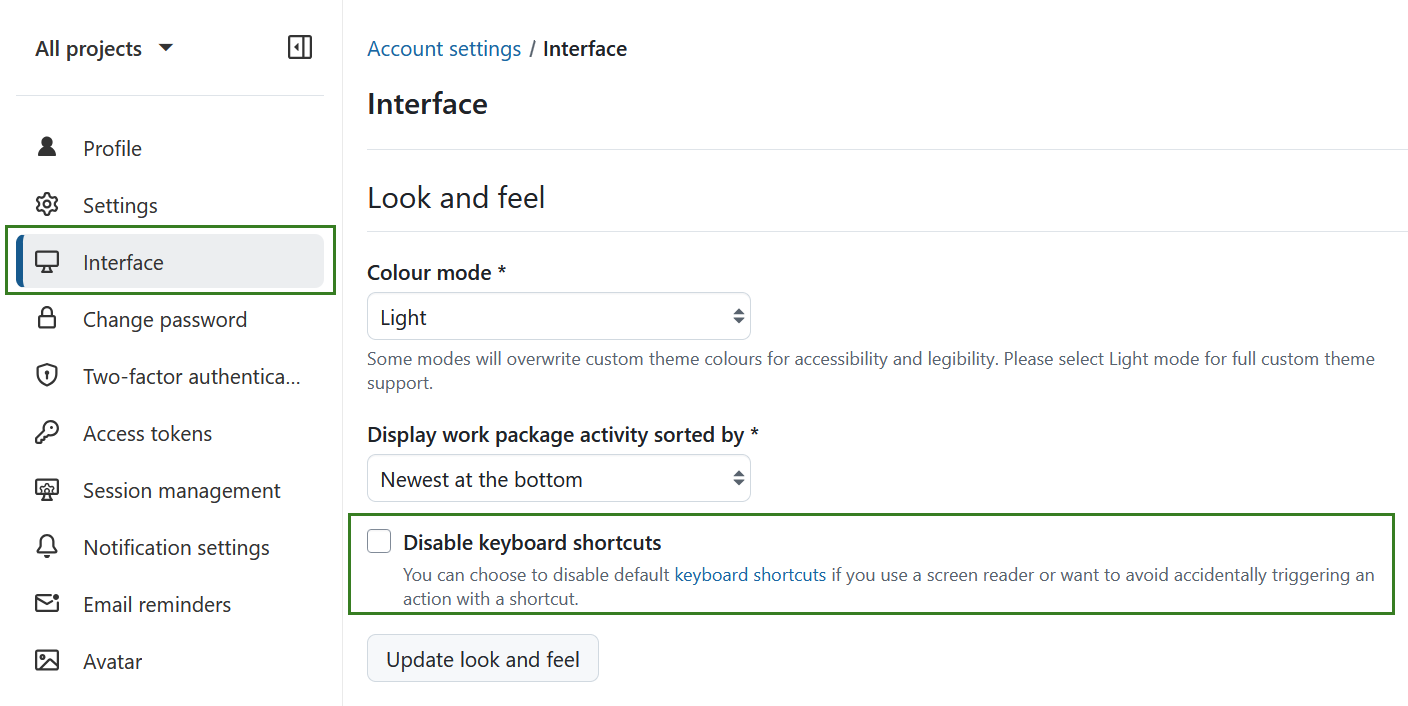Click the Notification settings bell icon
The height and width of the screenshot is (706, 1408).
[x=46, y=546]
